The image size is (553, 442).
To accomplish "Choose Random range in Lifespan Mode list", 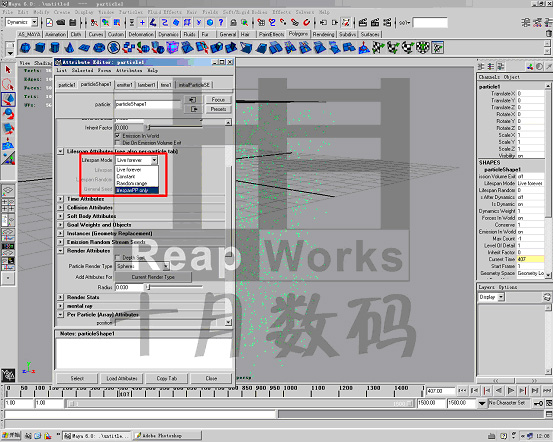I will tap(137, 183).
